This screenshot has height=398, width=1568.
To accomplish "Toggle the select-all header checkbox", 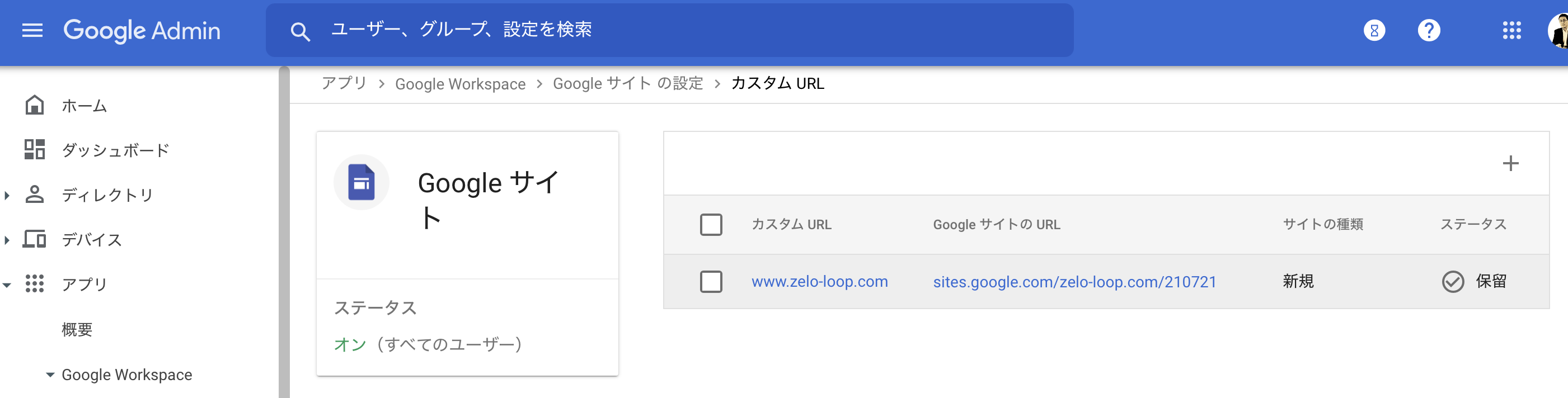I will (710, 225).
